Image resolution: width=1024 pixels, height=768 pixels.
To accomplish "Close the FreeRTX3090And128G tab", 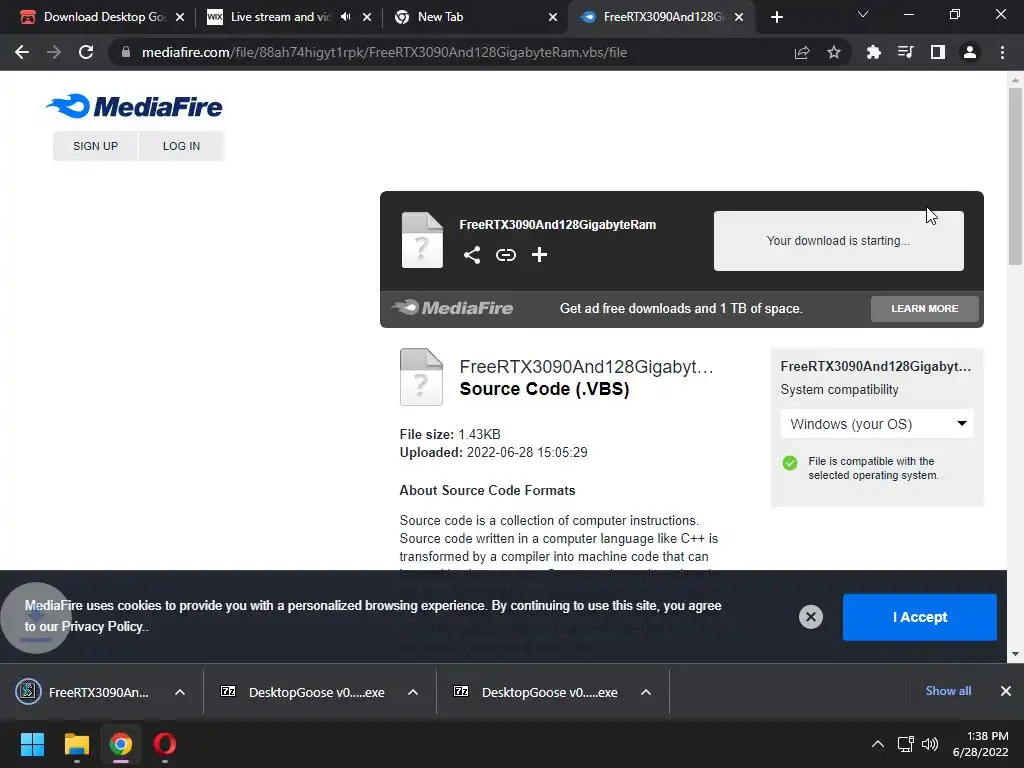I will tap(739, 17).
